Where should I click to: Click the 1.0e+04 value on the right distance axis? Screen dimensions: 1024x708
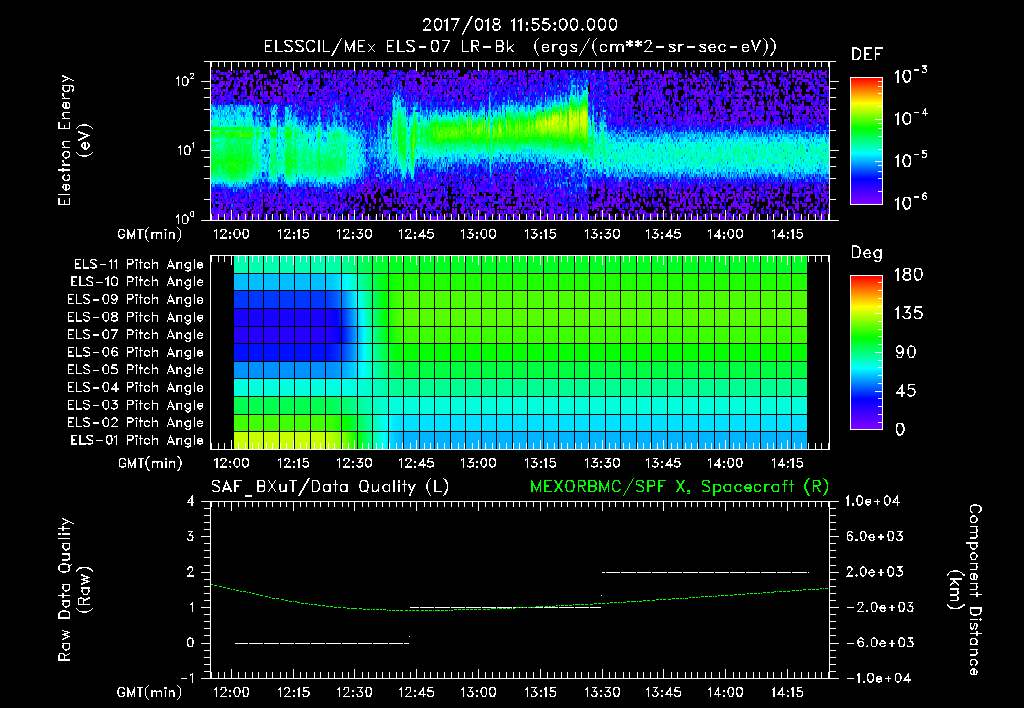pos(872,502)
